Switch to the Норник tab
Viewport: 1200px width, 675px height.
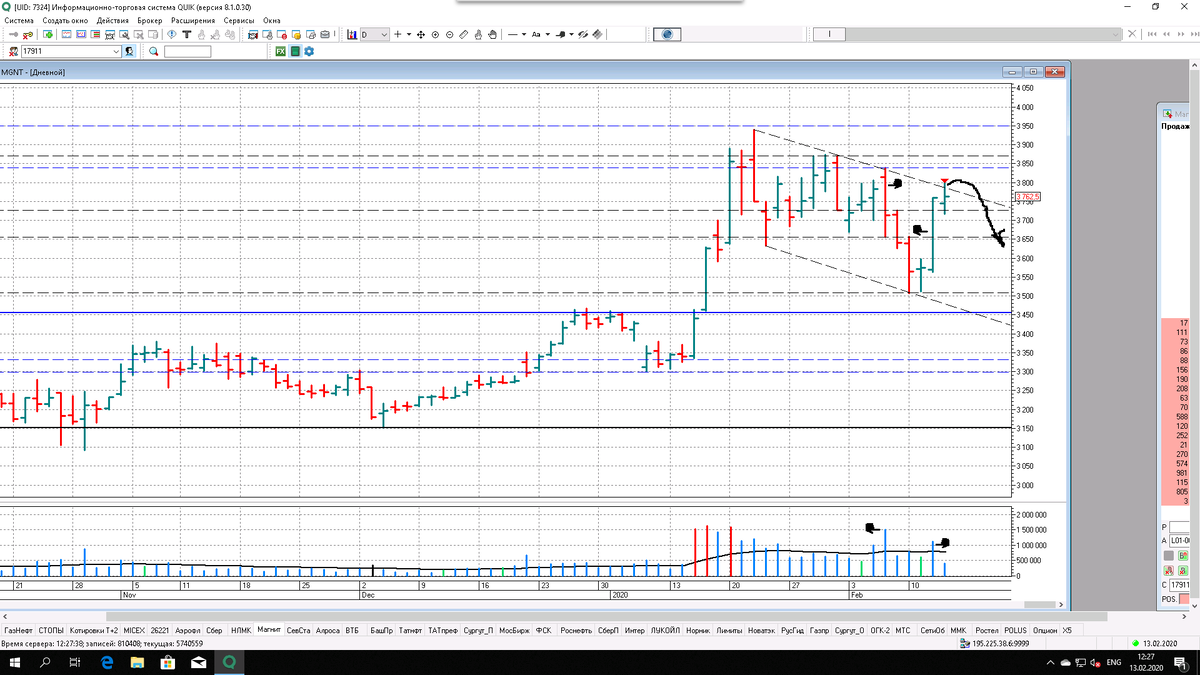[x=698, y=631]
